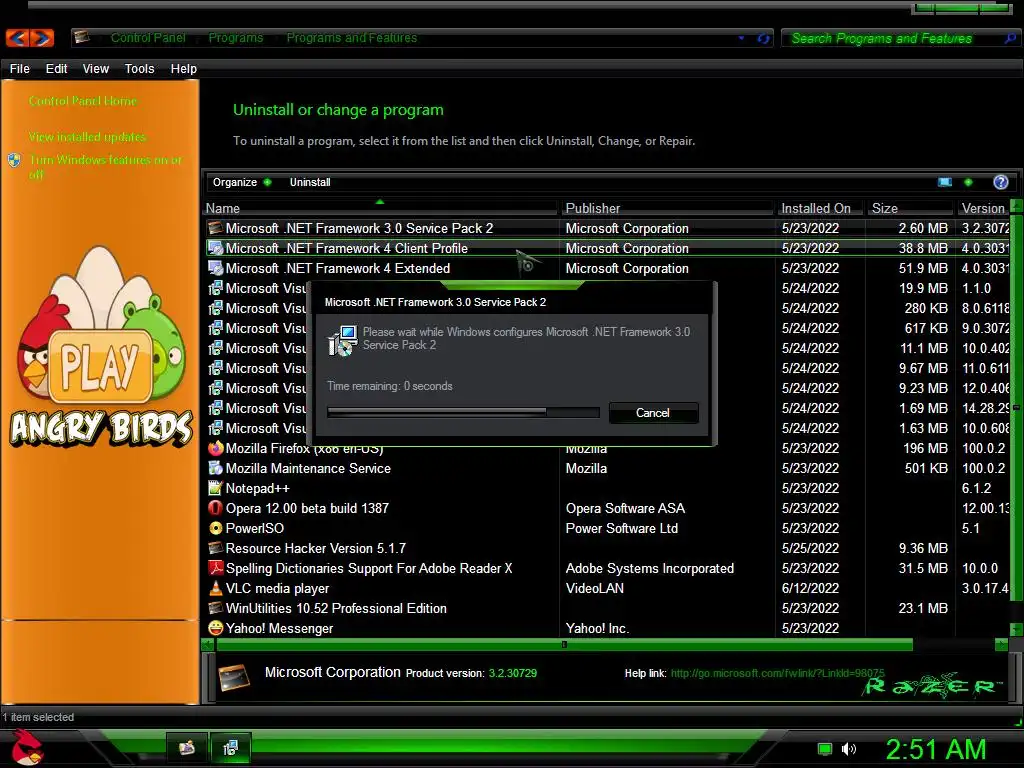Select WinUtilities 10.52 Professional Edition entry
Screen dimensions: 1024x768
607,609
